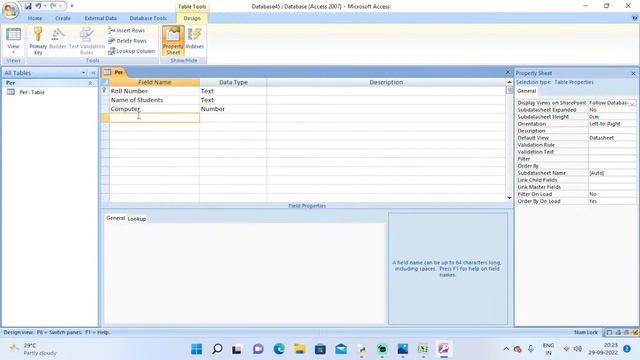Screen dimensions: 640x360
Task: Click the View datasheet icon
Action: coord(13,36)
